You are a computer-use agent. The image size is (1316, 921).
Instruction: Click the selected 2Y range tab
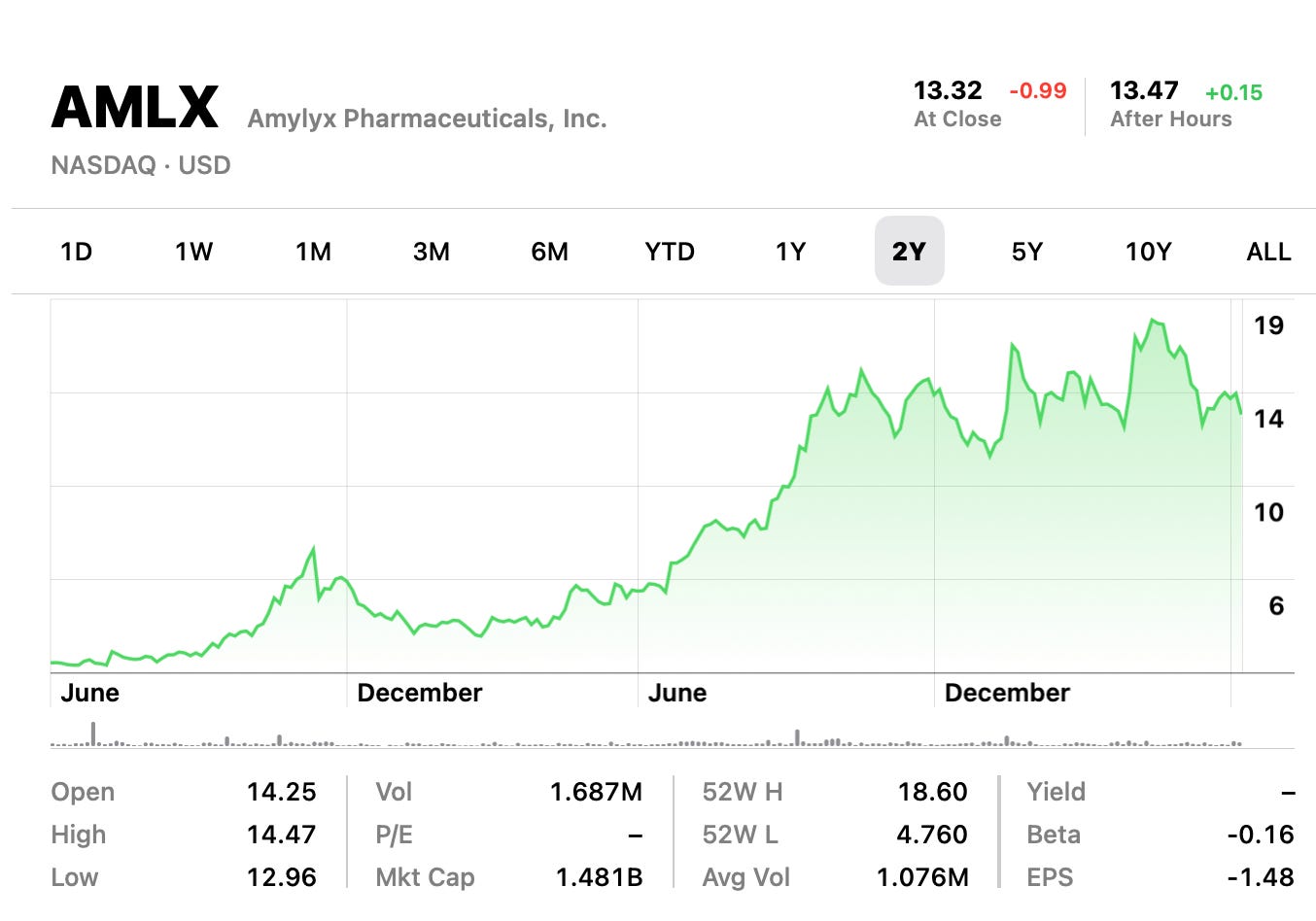click(909, 252)
